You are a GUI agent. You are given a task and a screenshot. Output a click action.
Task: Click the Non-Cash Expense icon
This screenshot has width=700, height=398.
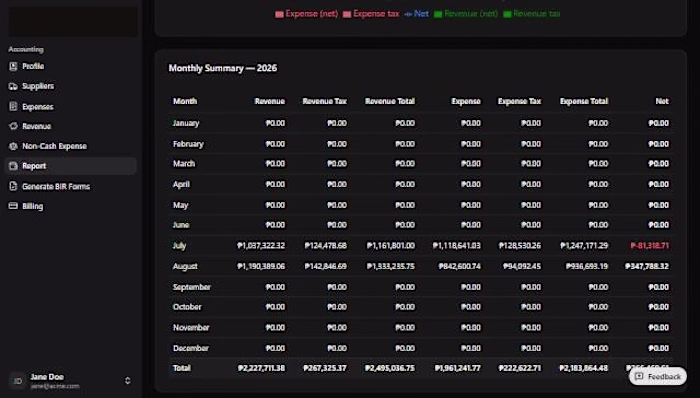point(13,146)
